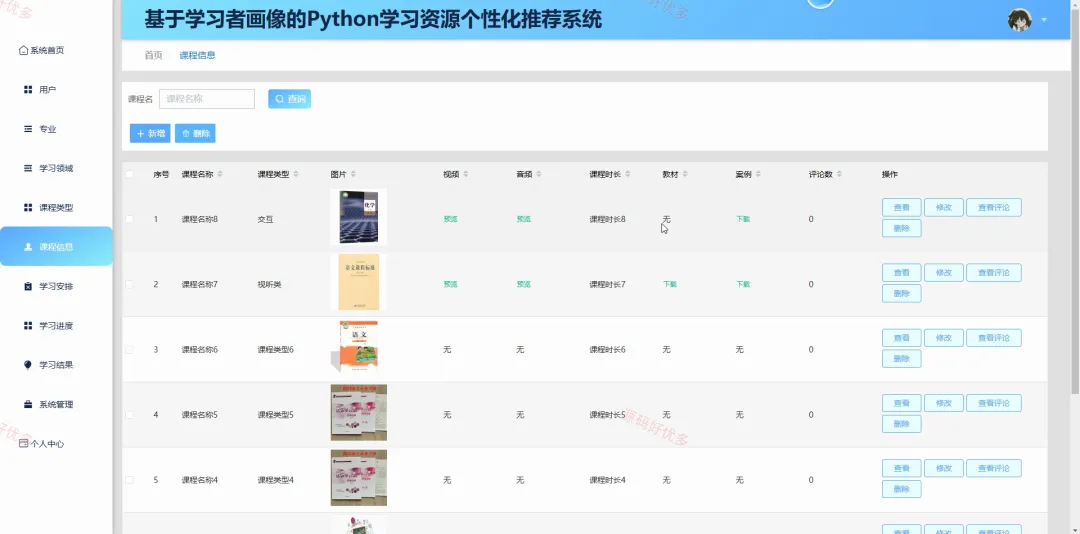Go to 首页 breadcrumb tab
Image resolution: width=1080 pixels, height=534 pixels.
[x=154, y=55]
